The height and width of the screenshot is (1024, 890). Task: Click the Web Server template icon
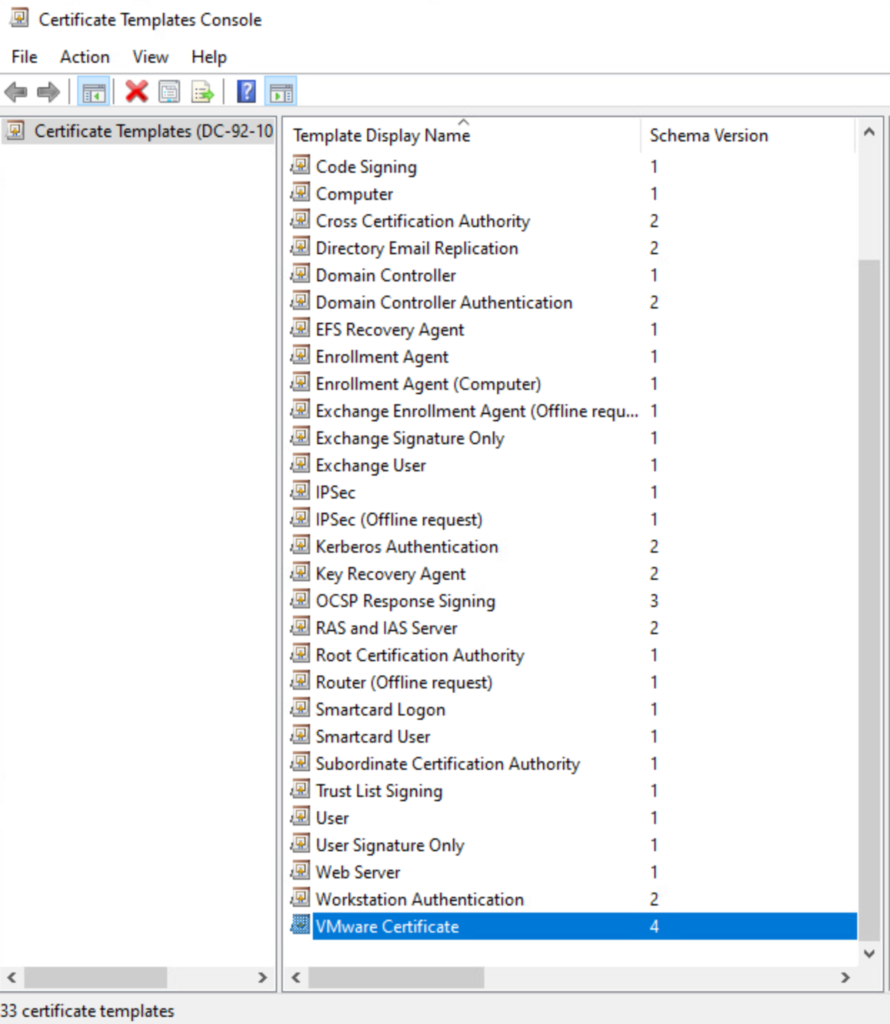300,872
